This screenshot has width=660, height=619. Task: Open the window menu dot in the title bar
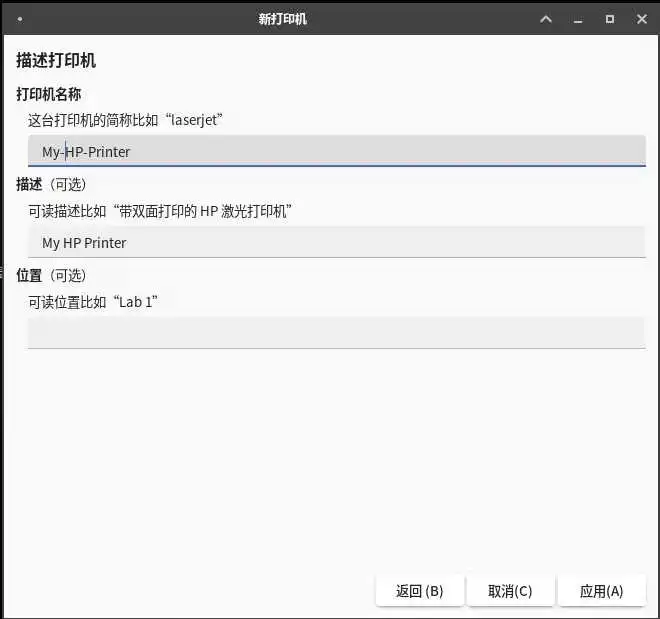point(20,19)
